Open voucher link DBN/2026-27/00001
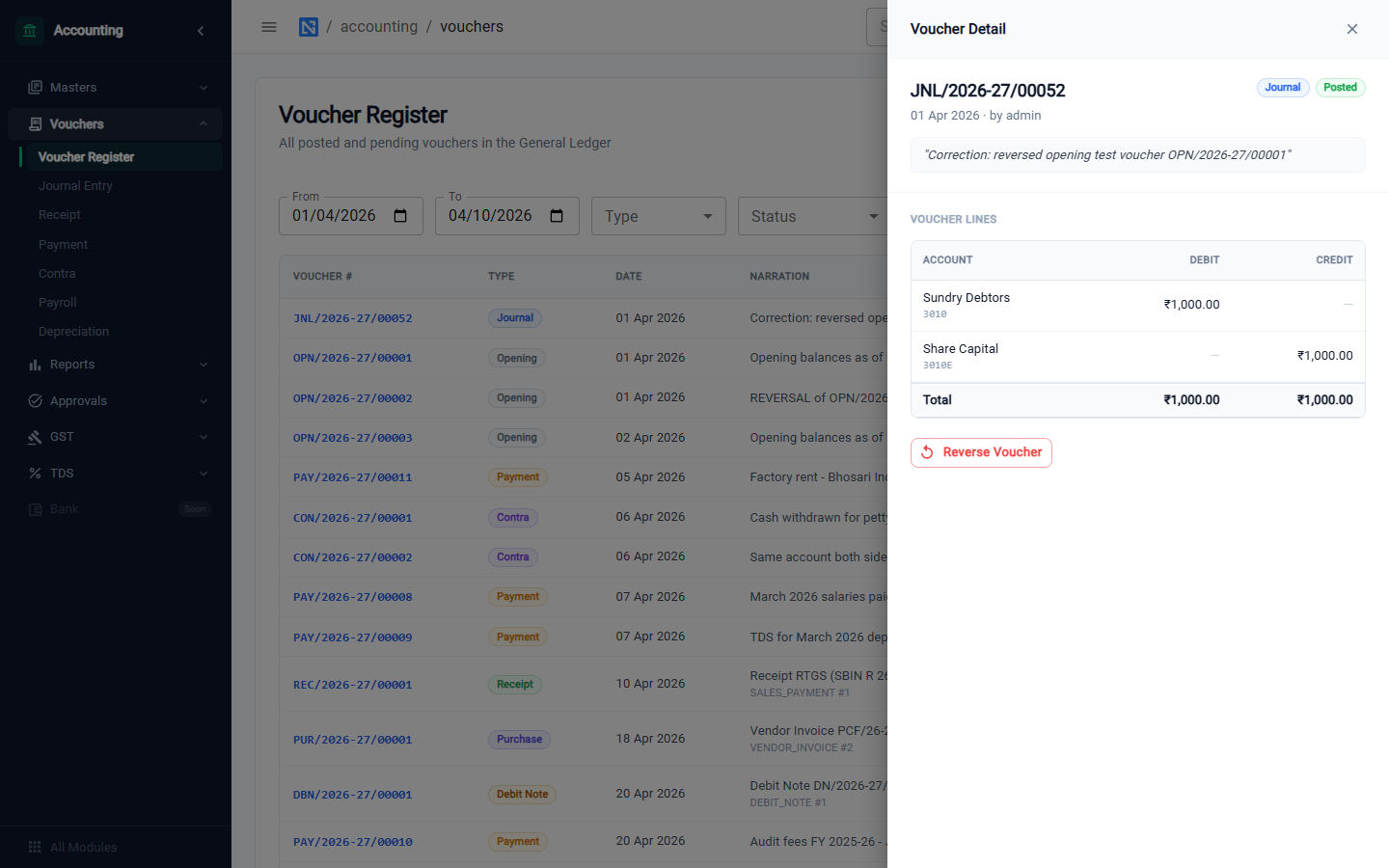 pos(353,795)
